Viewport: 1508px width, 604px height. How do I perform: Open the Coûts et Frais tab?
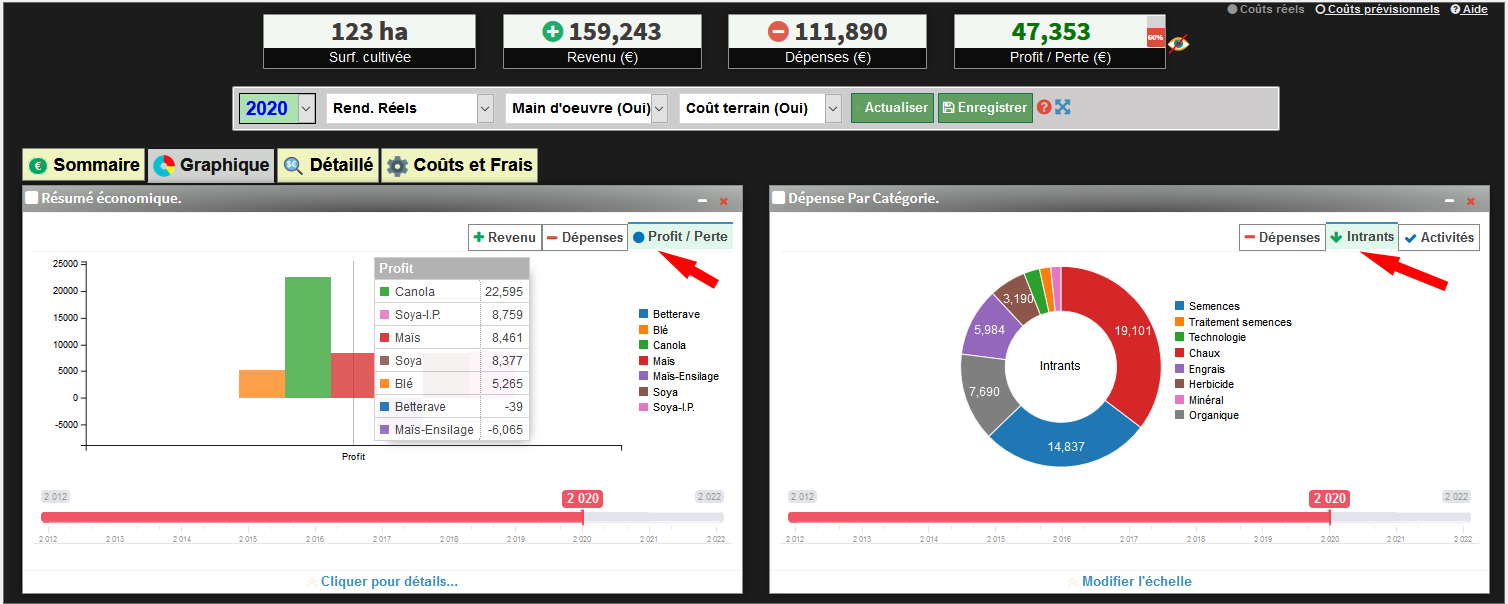click(460, 165)
